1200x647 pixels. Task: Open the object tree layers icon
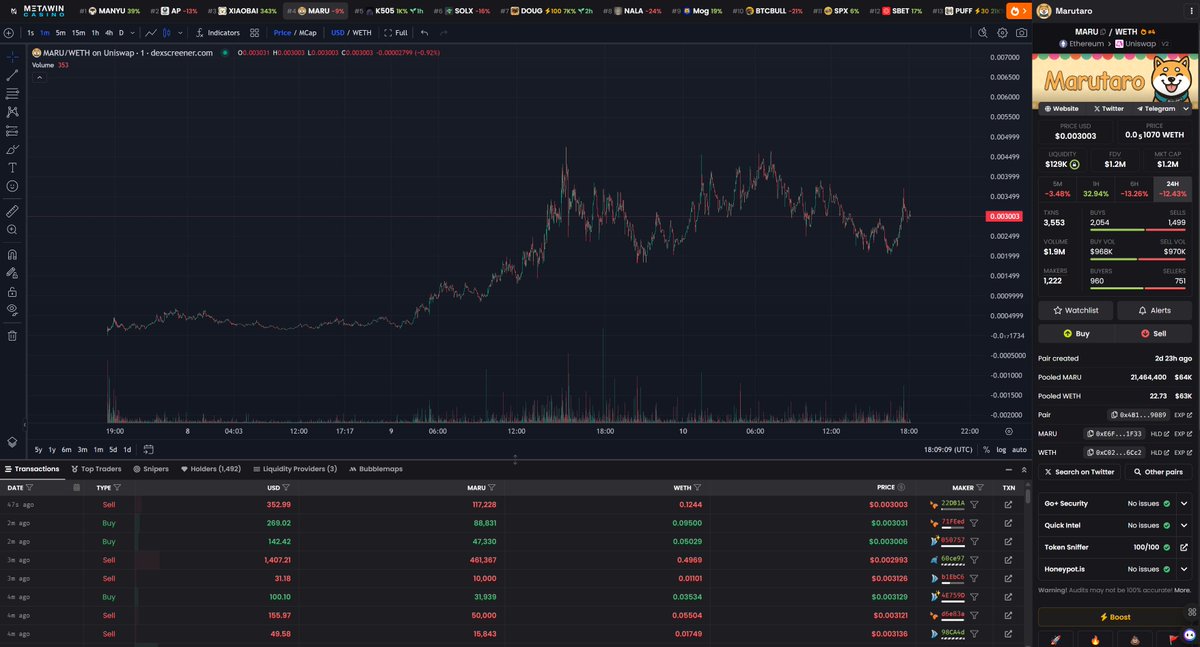(12, 441)
